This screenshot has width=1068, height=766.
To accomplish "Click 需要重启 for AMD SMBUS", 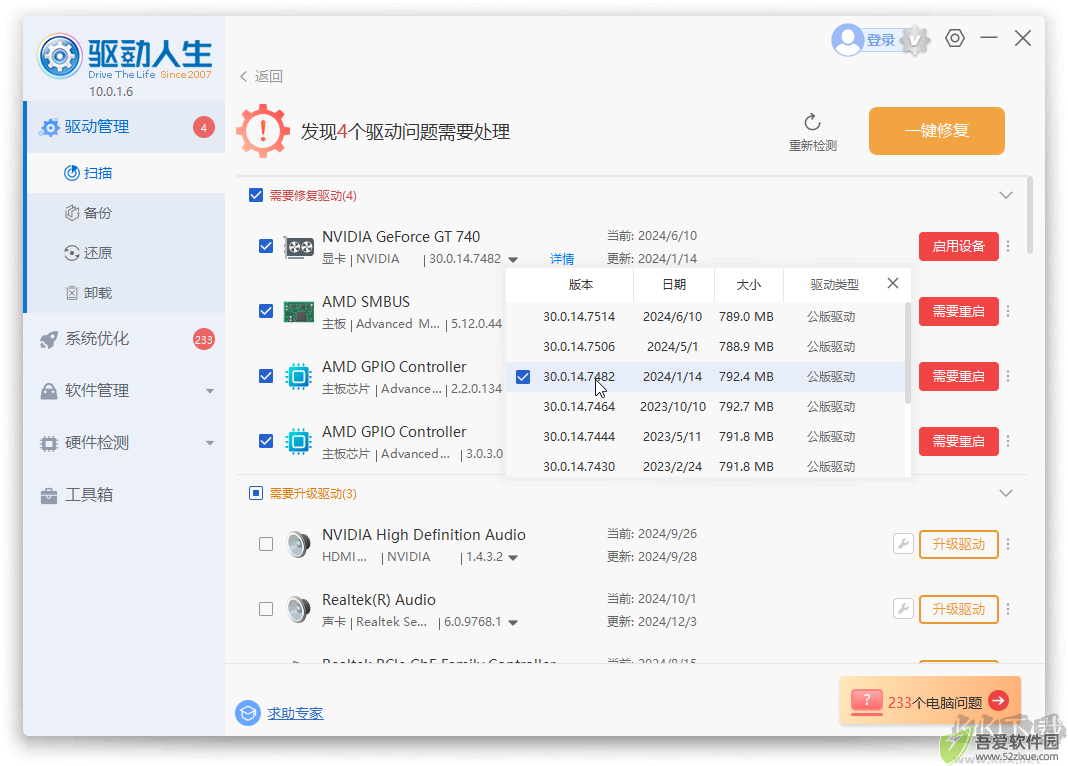I will 958,311.
